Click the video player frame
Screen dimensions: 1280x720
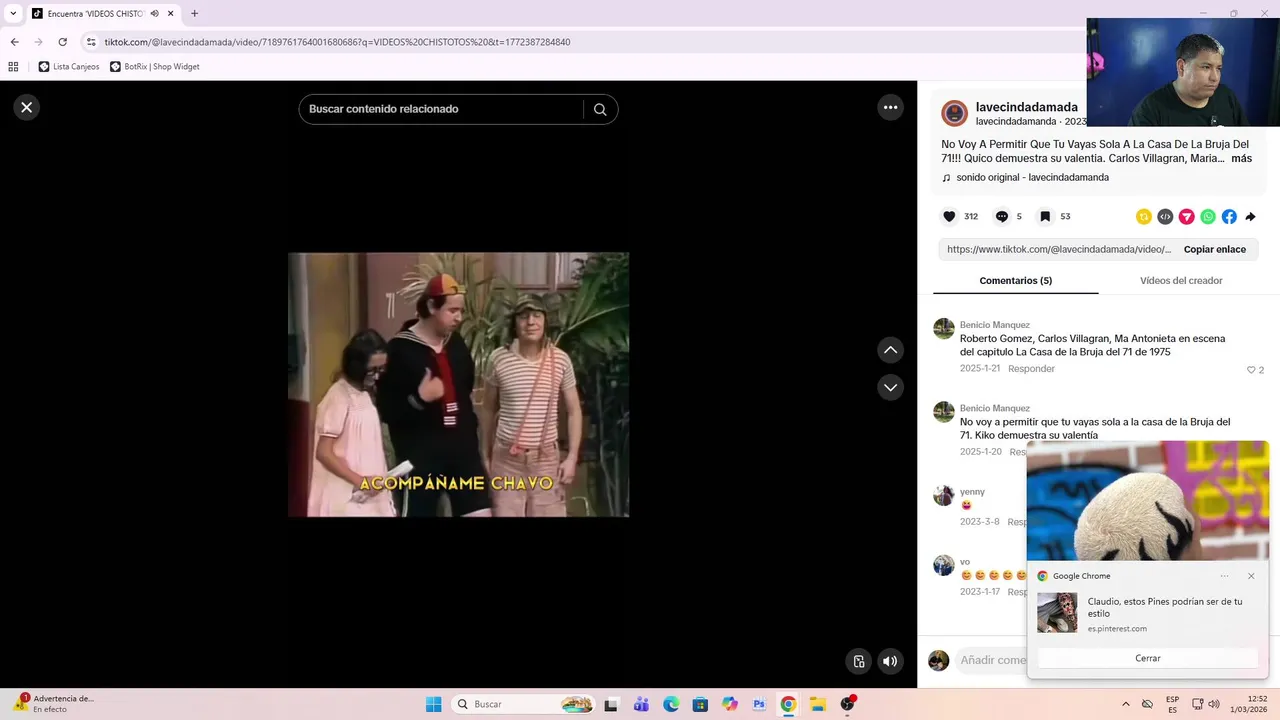pyautogui.click(x=458, y=384)
